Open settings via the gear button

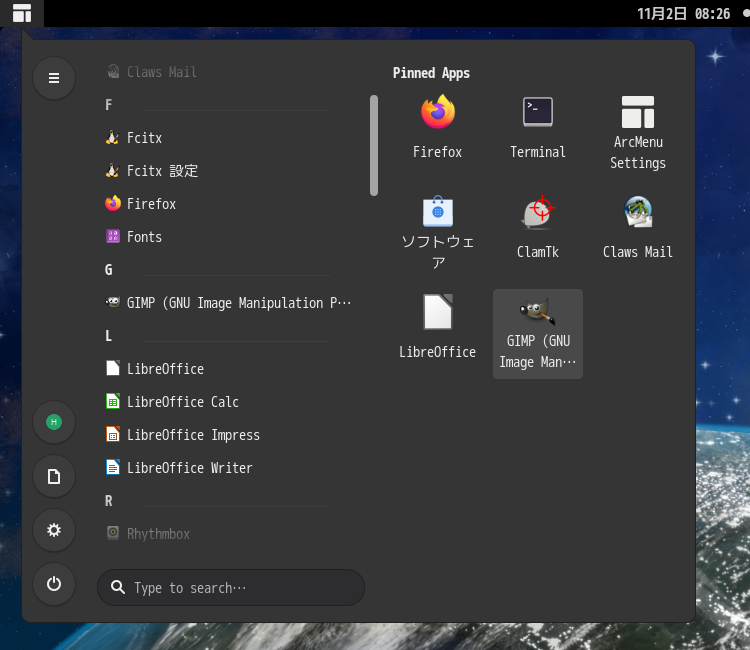(x=54, y=530)
